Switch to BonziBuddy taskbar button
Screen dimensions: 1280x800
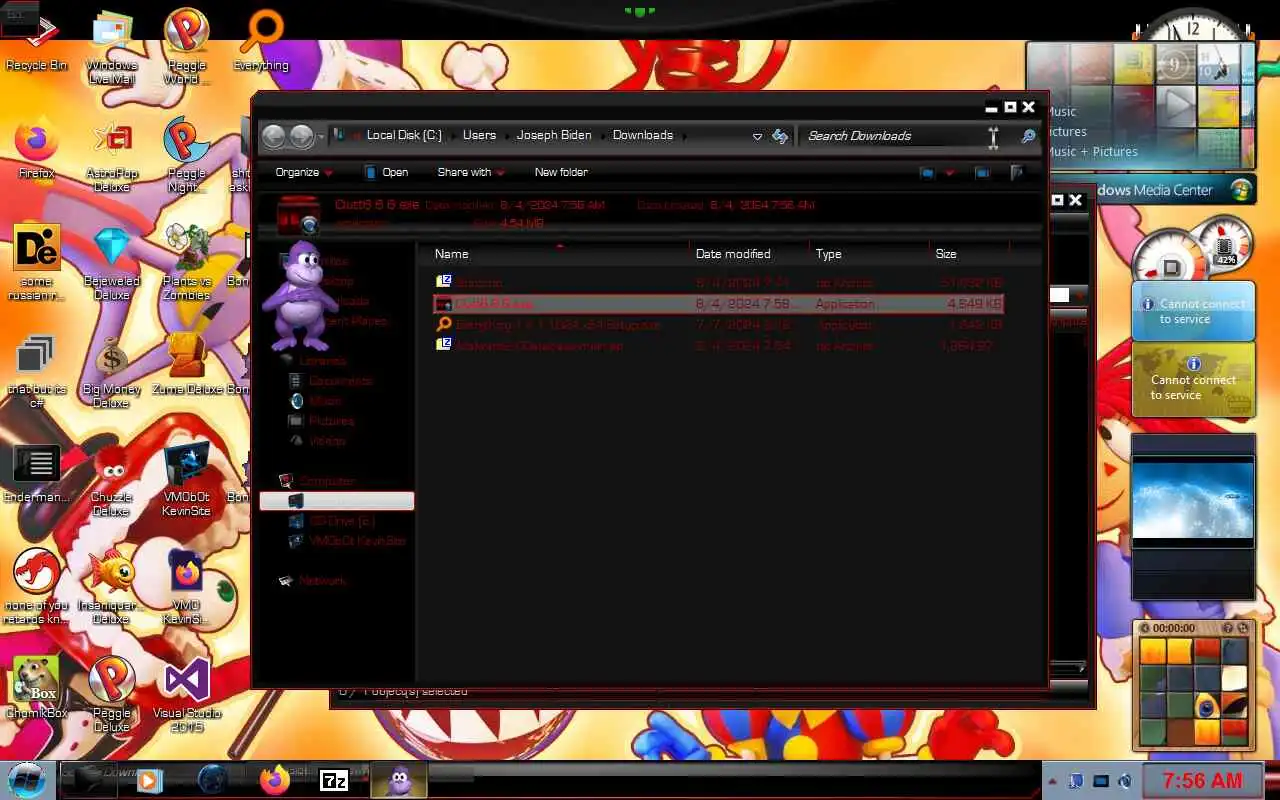point(399,780)
